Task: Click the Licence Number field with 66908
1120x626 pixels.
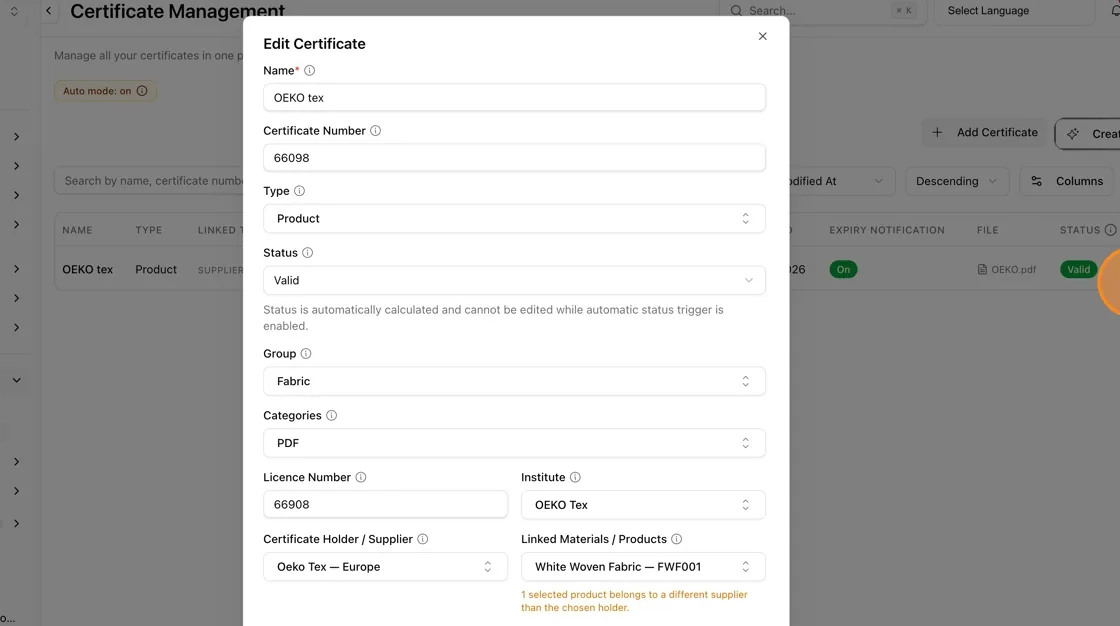Action: (x=385, y=505)
